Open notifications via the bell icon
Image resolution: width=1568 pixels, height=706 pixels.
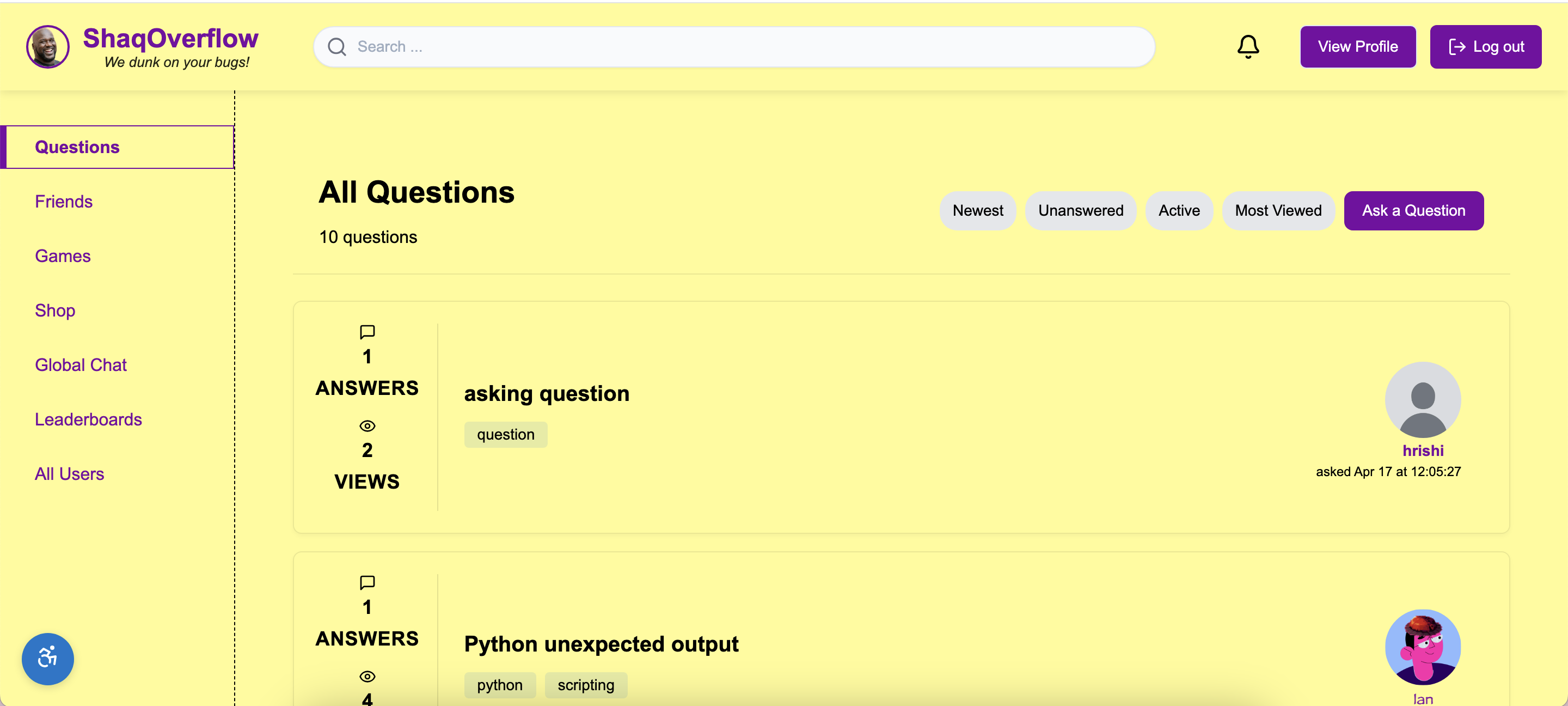tap(1248, 46)
